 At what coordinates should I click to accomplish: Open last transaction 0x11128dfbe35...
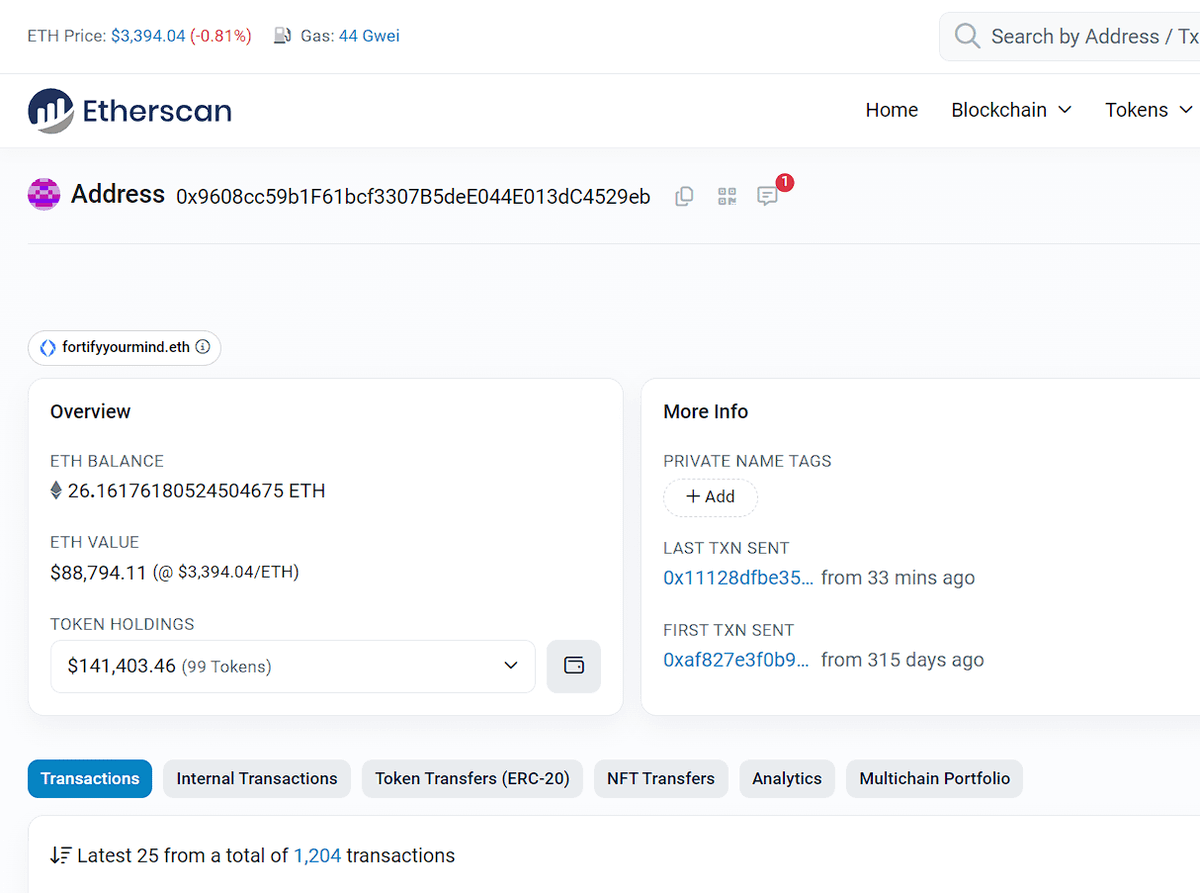click(738, 578)
